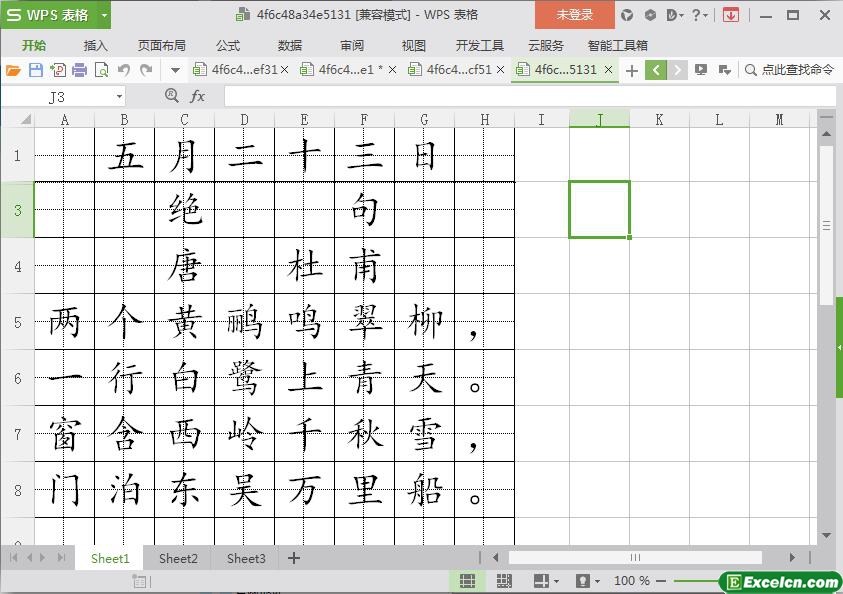The width and height of the screenshot is (843, 594).
Task: Open a new document tab with plus
Action: 631,70
